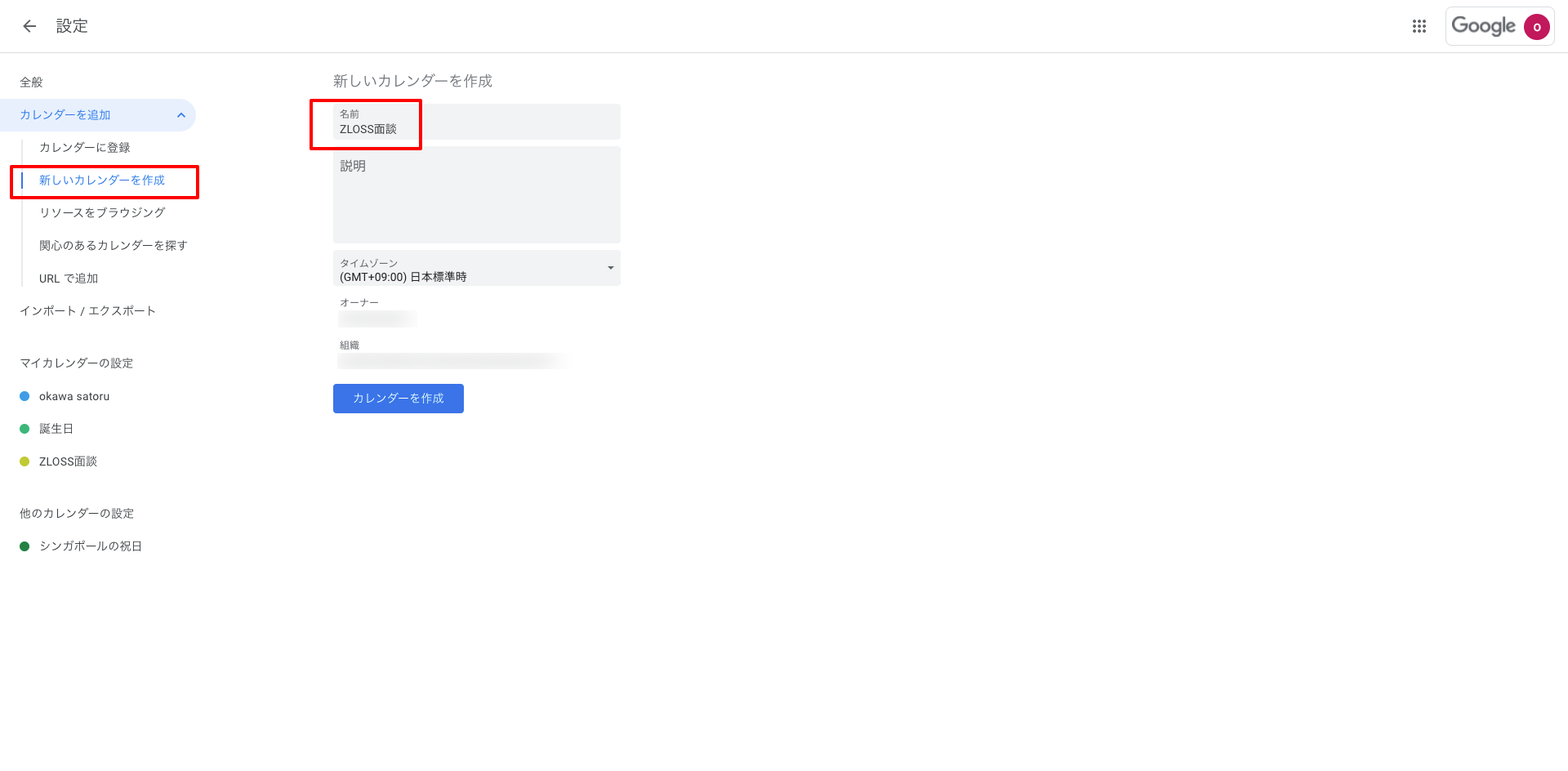
Task: Open インポート / エクスポート settings
Action: click(87, 311)
